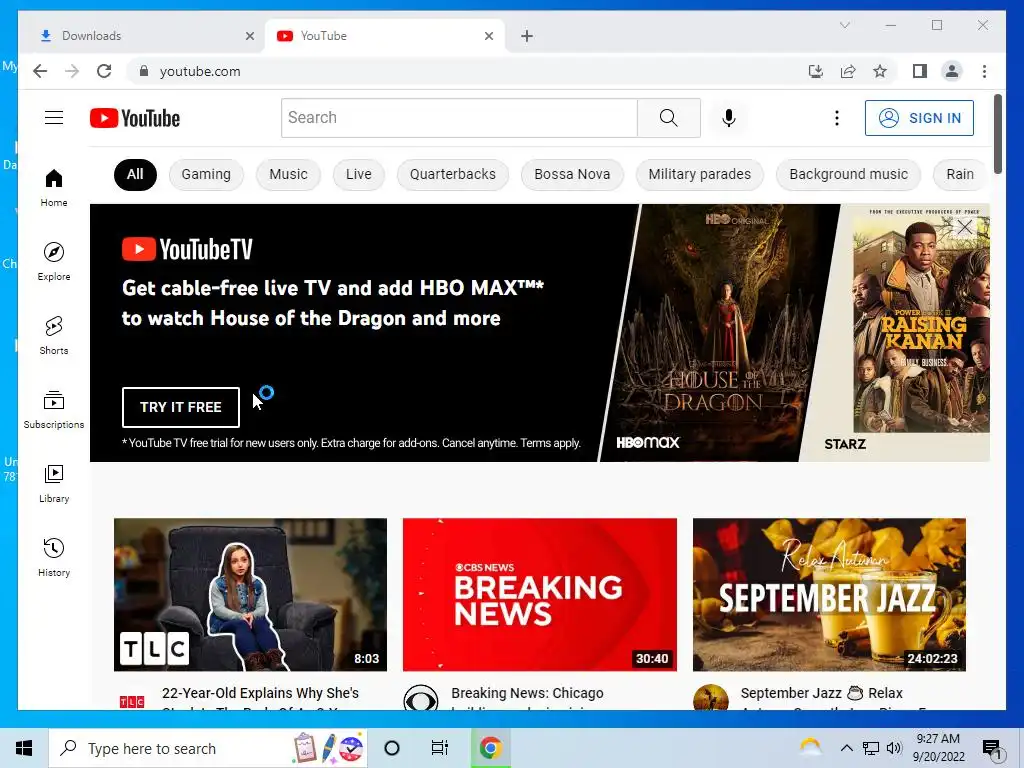
Task: Open CBS Breaking News video thumbnail
Action: (539, 594)
